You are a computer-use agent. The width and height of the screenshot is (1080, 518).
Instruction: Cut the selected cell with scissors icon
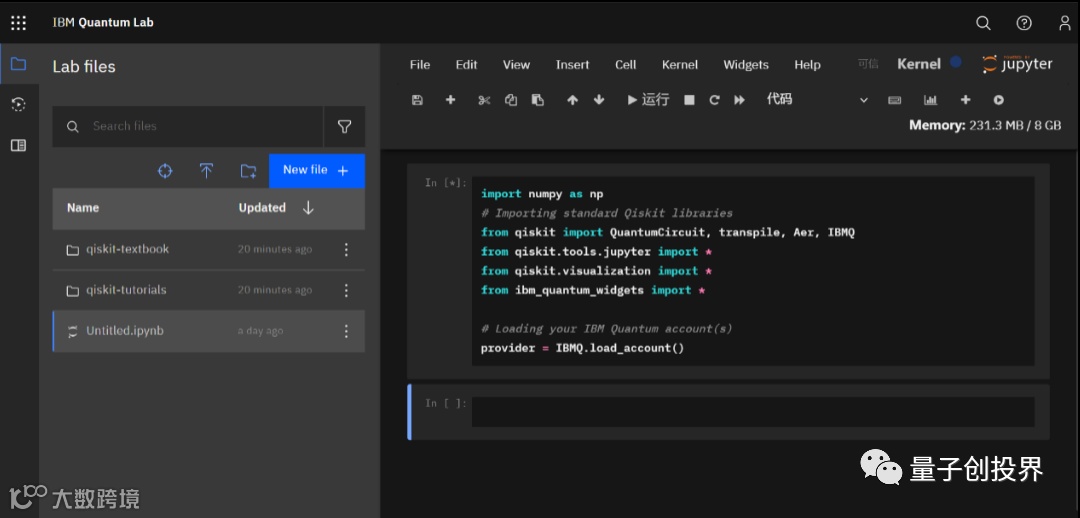pyautogui.click(x=484, y=100)
